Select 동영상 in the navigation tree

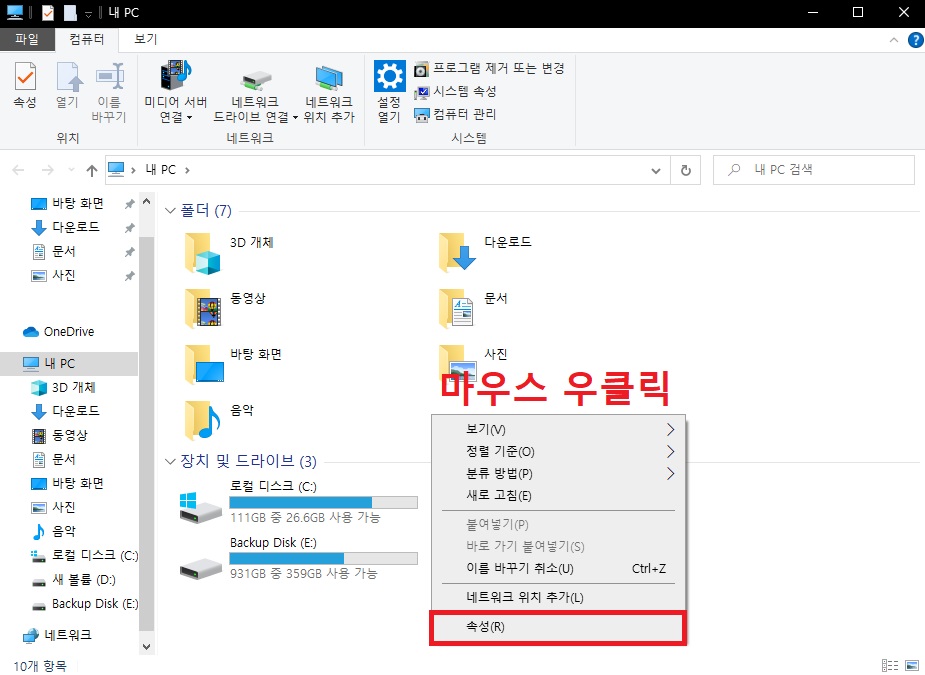tap(59, 435)
